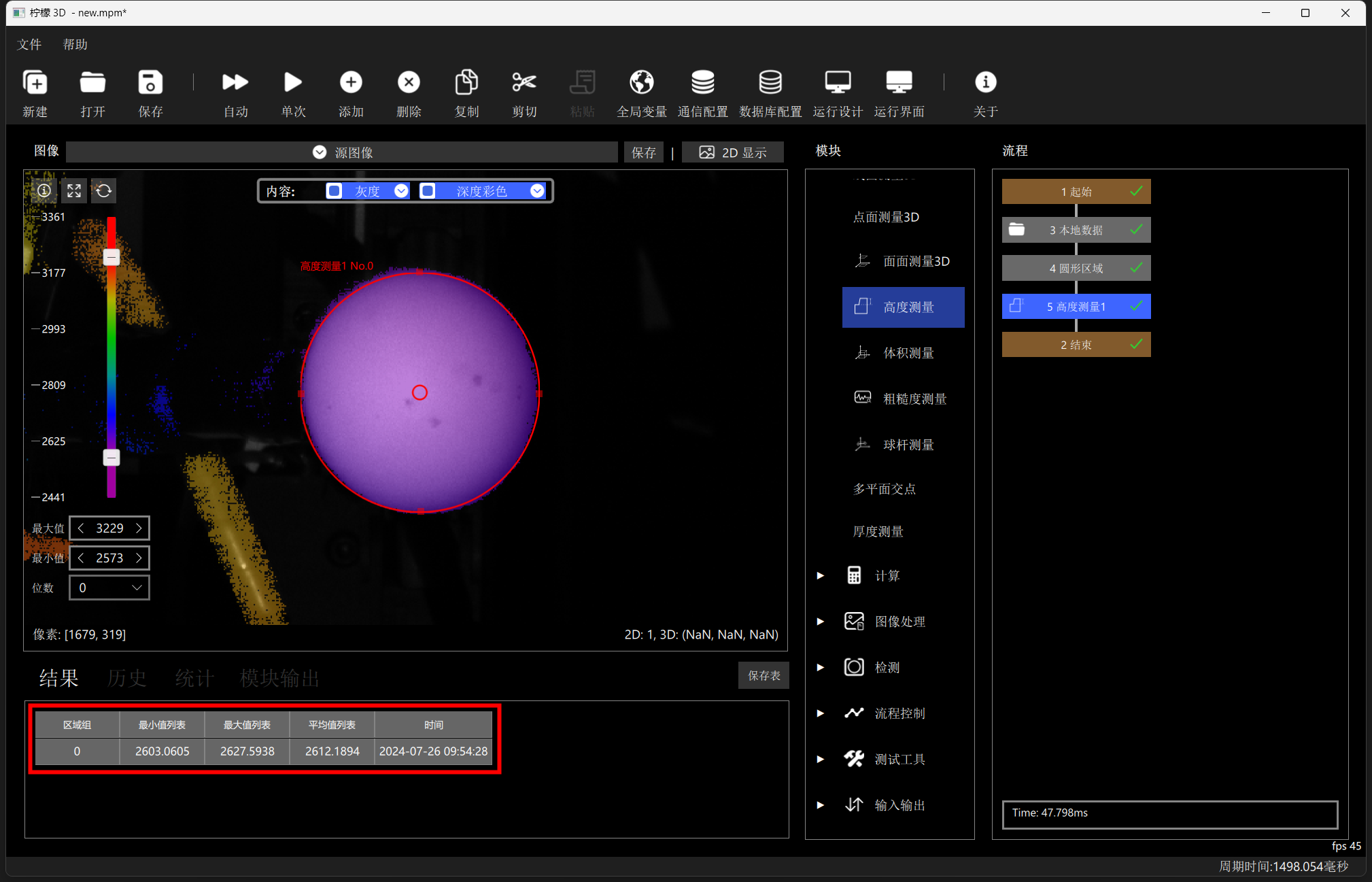Save project with 保存 toolbar icon

pyautogui.click(x=150, y=82)
